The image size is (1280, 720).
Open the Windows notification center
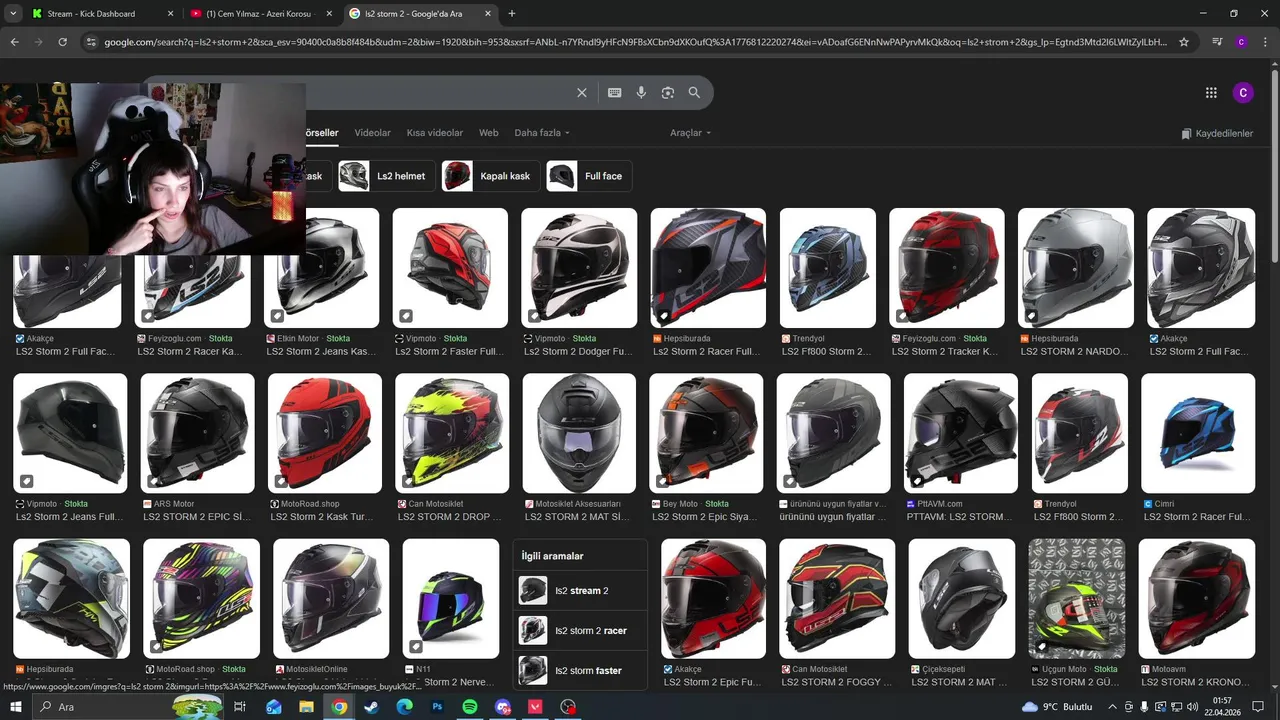(x=1258, y=707)
